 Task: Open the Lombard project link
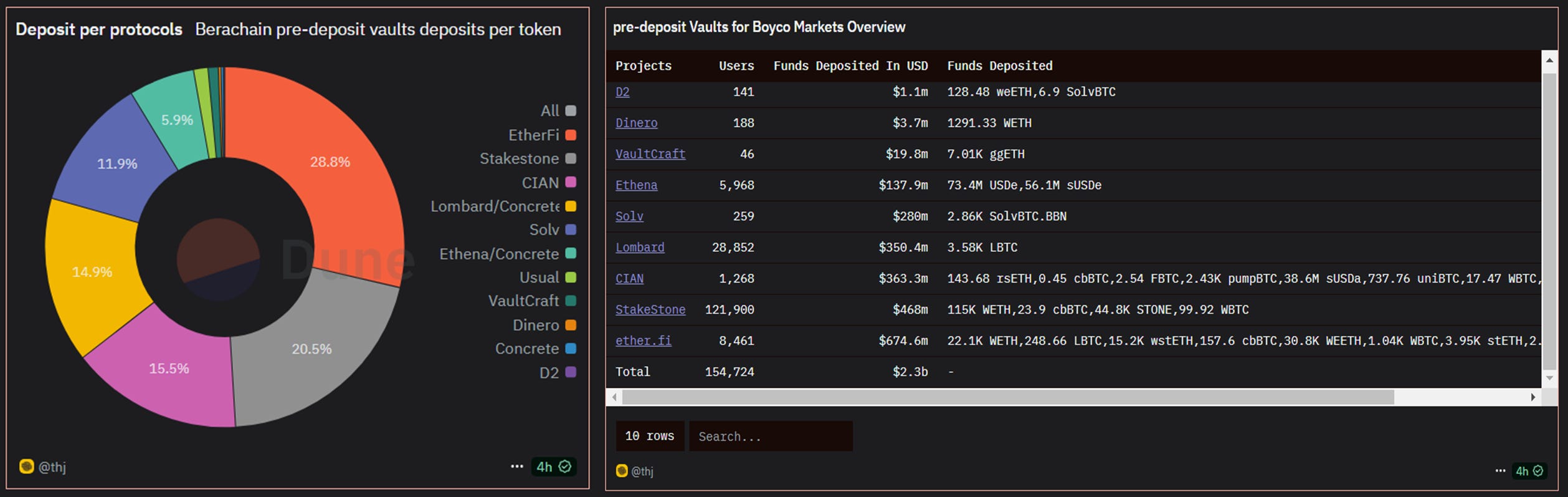click(x=640, y=248)
